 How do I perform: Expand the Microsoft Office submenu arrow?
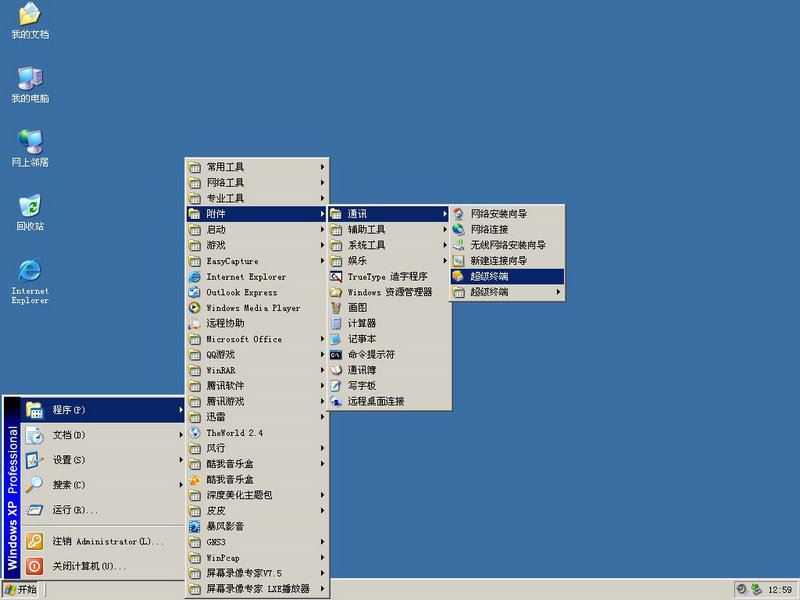(x=322, y=339)
